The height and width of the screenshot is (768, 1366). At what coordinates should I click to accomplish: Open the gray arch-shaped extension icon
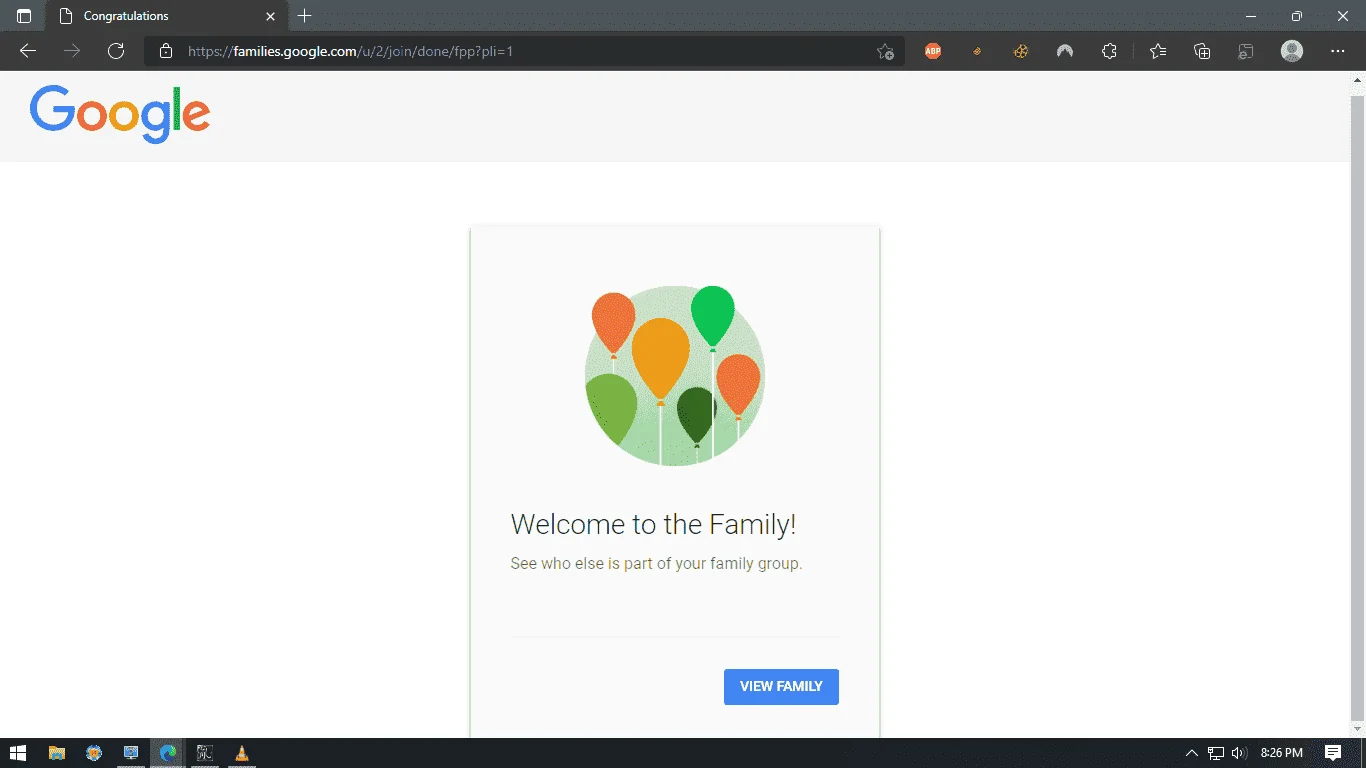coord(1065,51)
